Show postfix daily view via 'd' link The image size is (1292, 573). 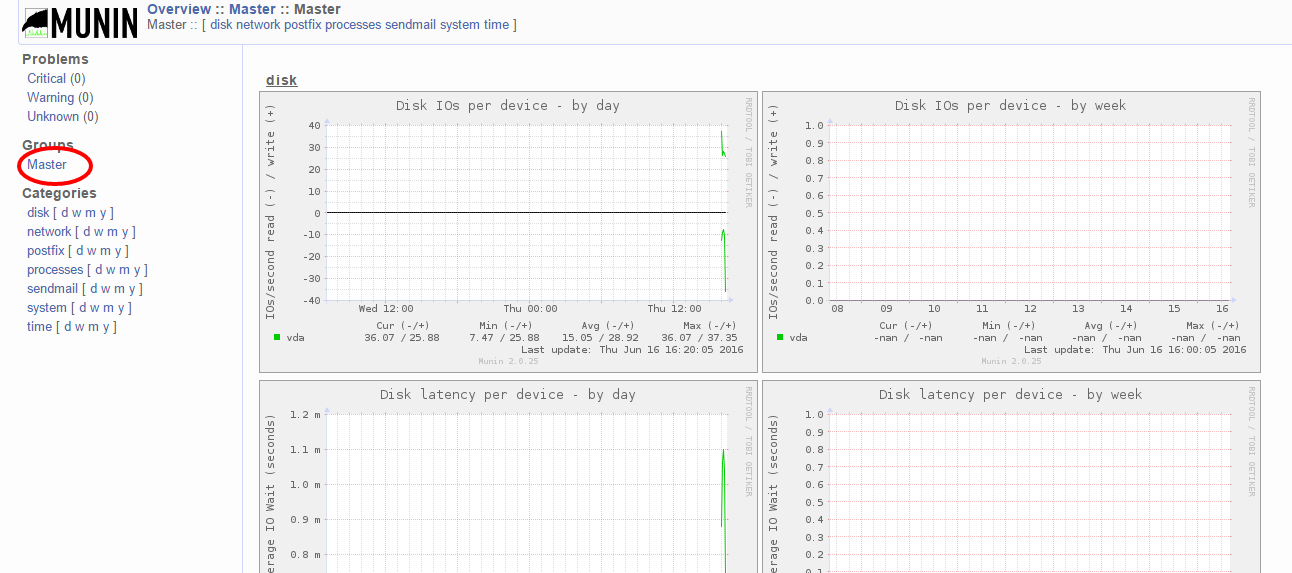80,251
